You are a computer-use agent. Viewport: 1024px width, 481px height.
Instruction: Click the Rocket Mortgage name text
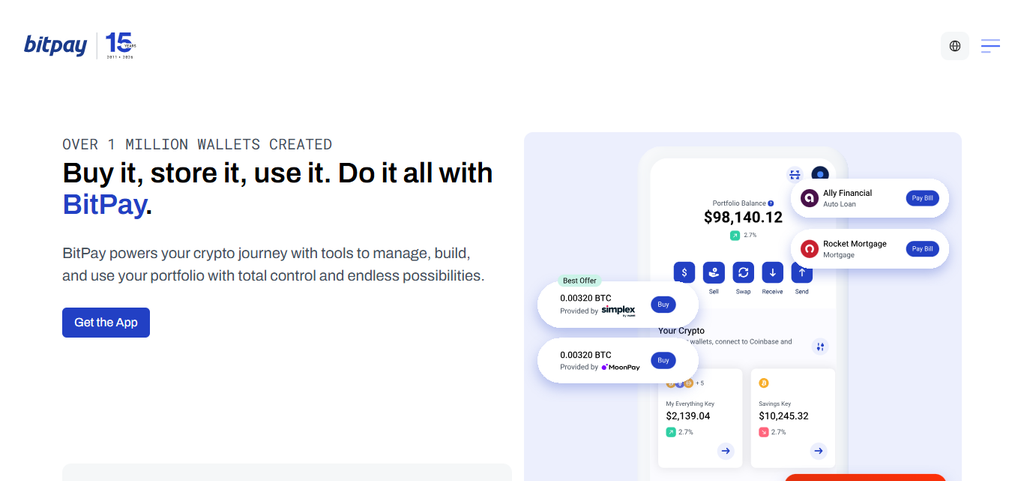coord(855,243)
